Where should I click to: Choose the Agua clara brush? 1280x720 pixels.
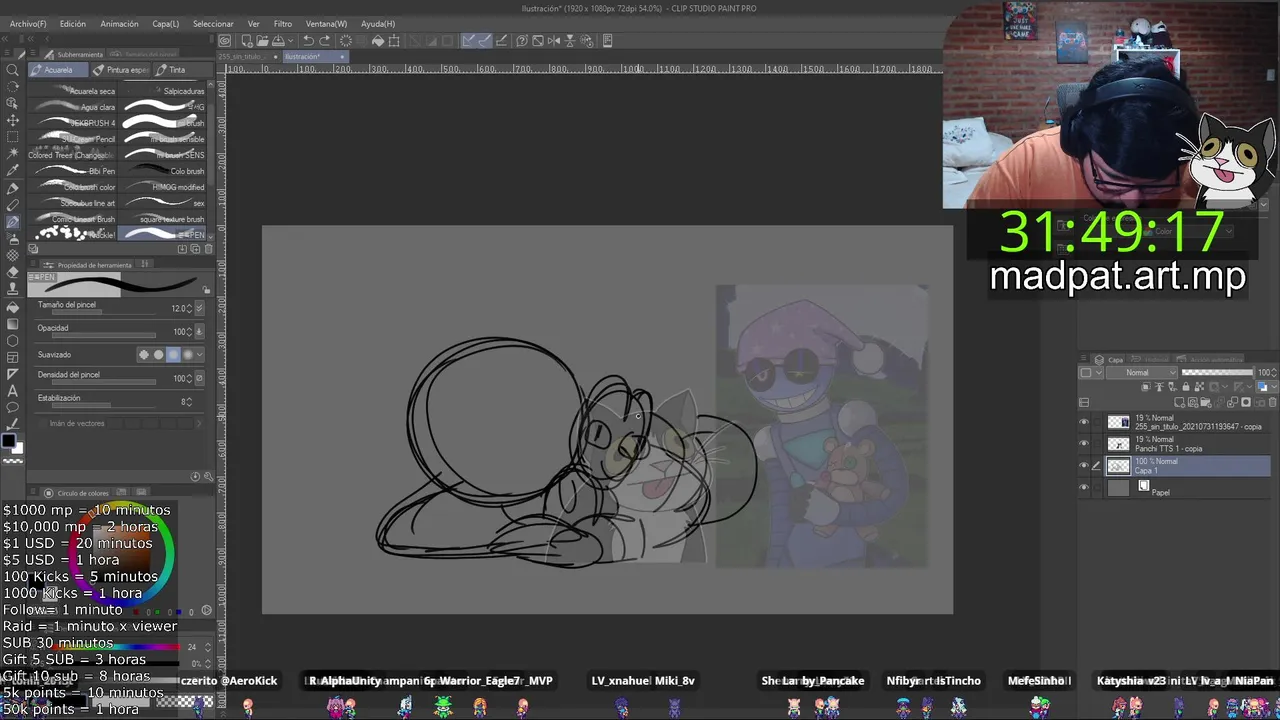tap(73, 107)
